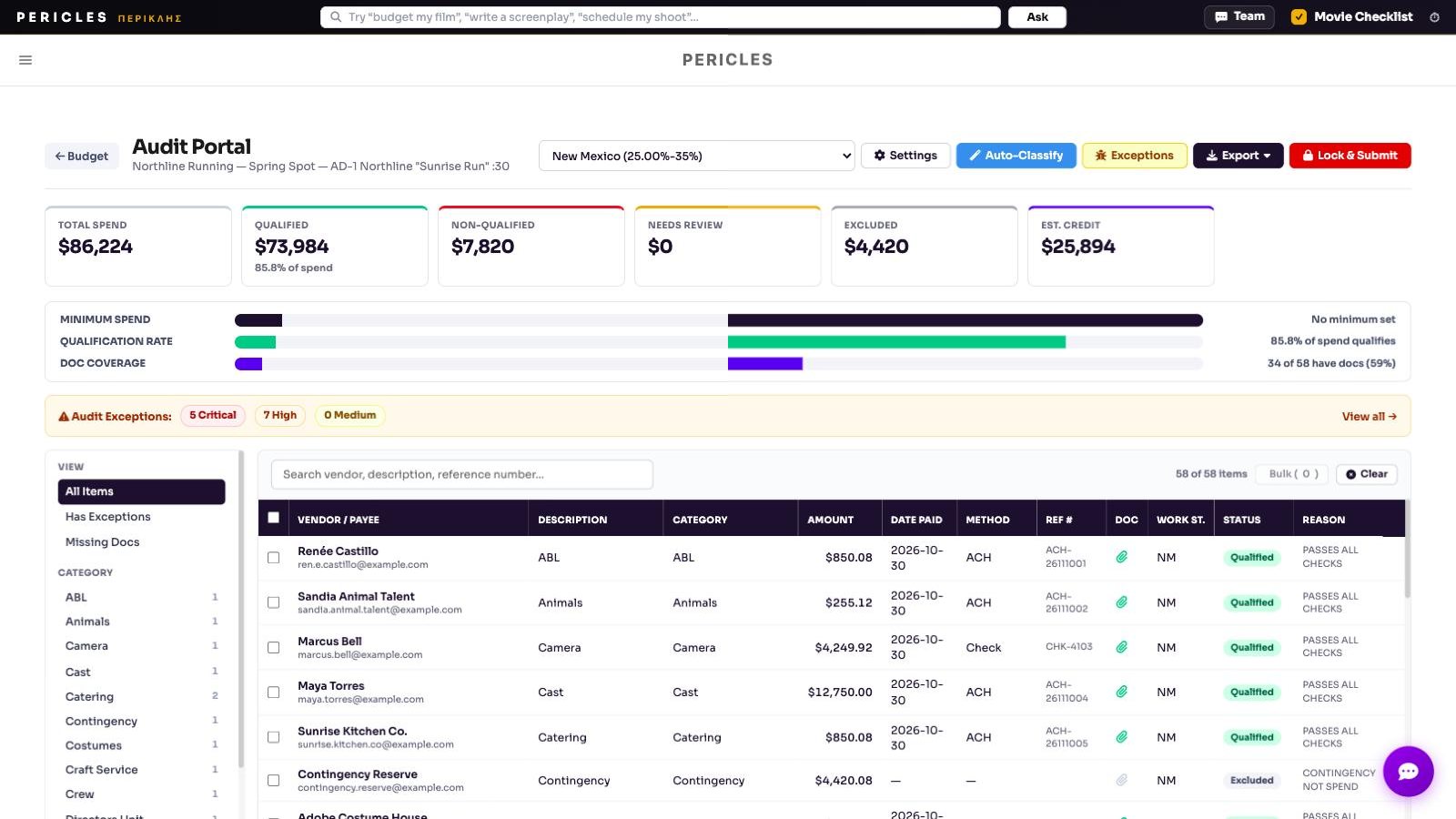Viewport: 1456px width, 819px height.
Task: Click the paperclip doc icon for Sandia Animal Talent
Action: click(1122, 602)
